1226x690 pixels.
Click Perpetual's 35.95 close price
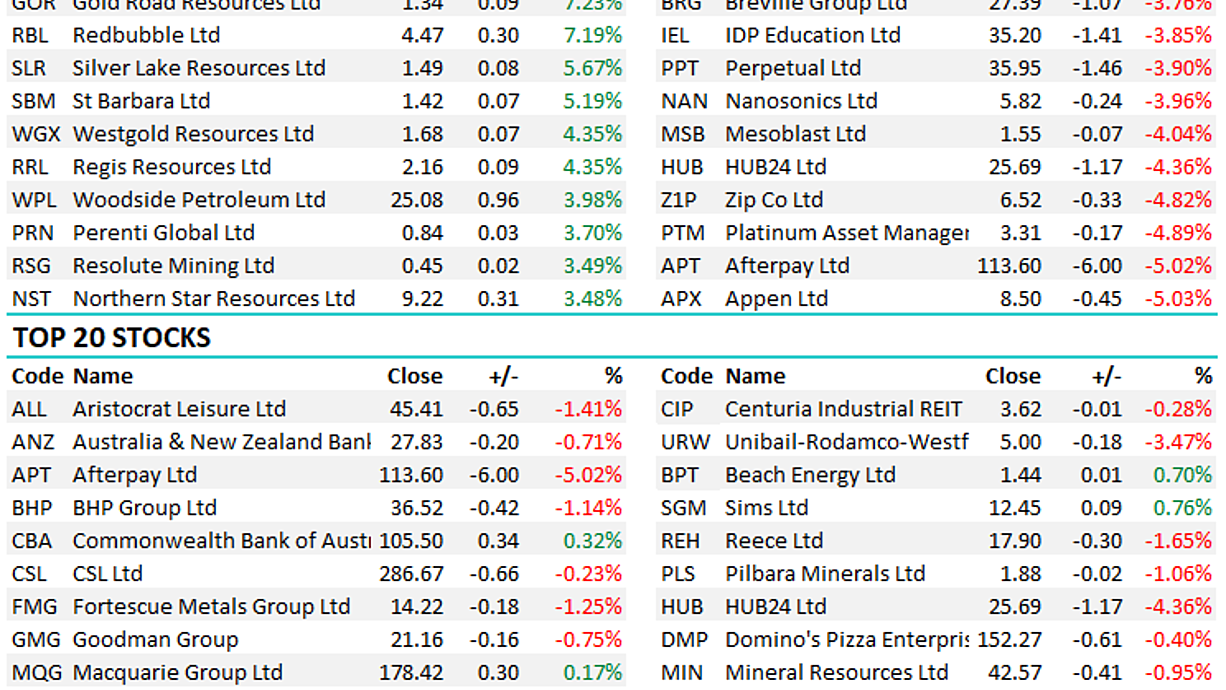coord(1014,68)
